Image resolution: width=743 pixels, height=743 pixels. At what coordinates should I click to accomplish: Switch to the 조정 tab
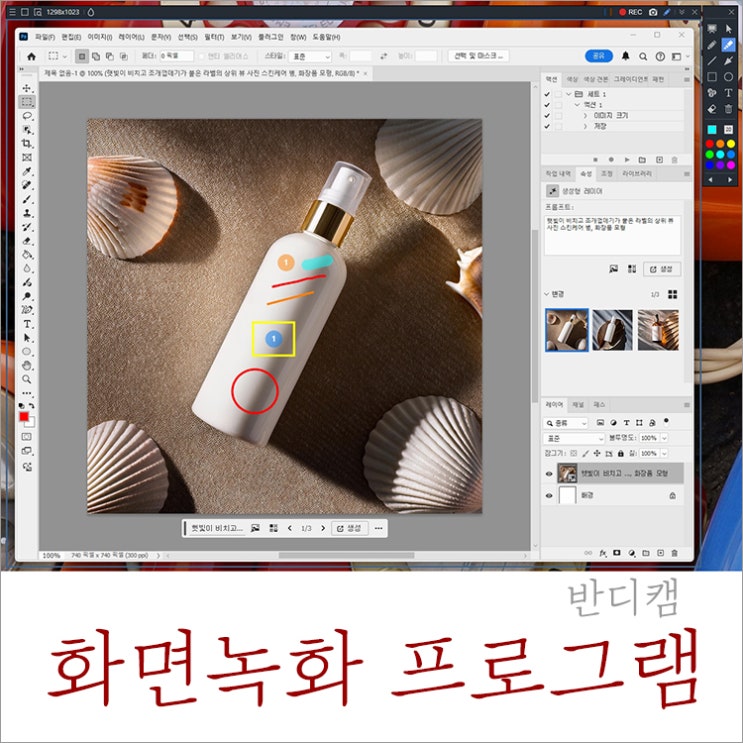pos(607,174)
